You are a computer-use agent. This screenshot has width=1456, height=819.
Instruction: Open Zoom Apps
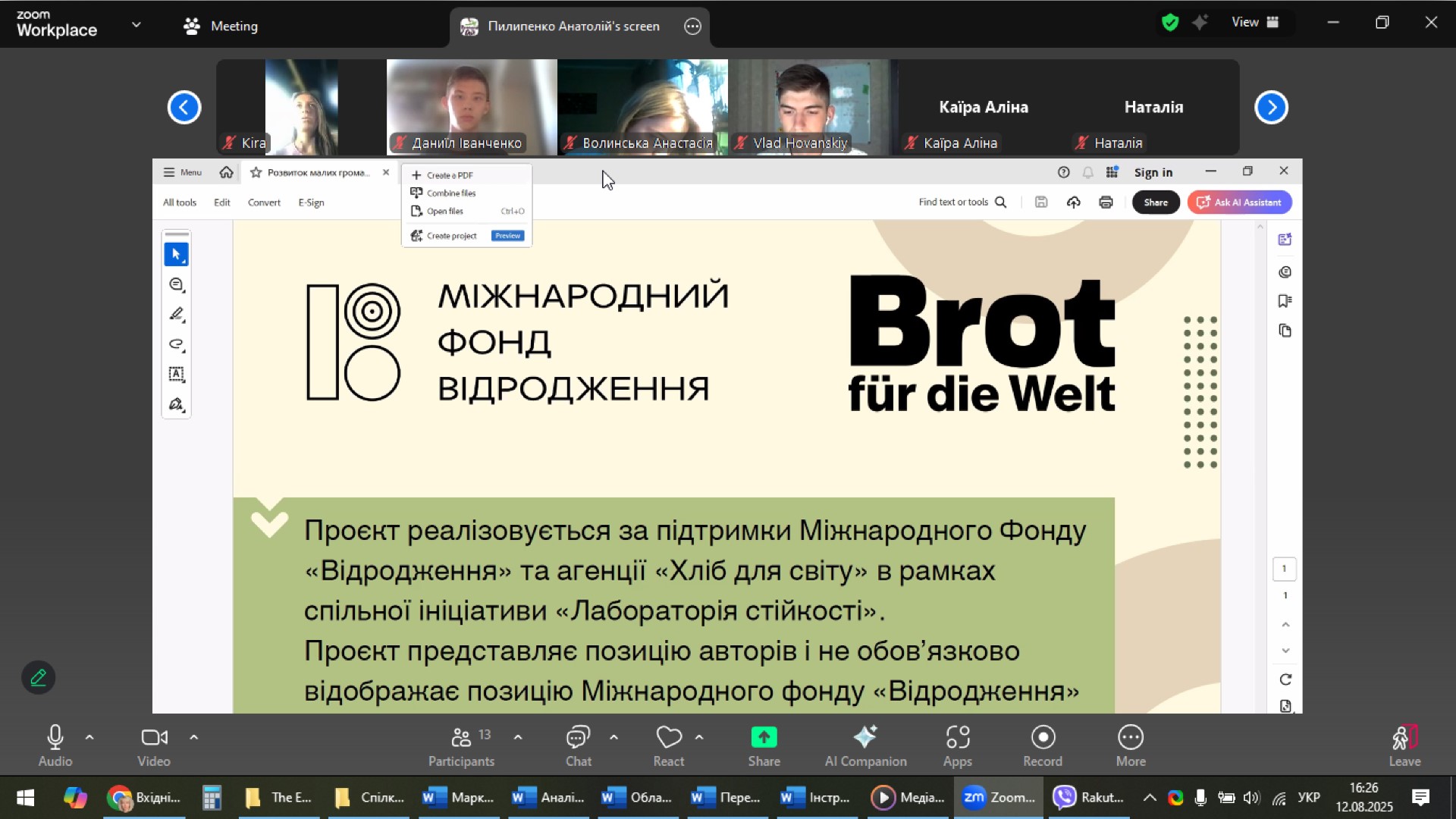[958, 745]
